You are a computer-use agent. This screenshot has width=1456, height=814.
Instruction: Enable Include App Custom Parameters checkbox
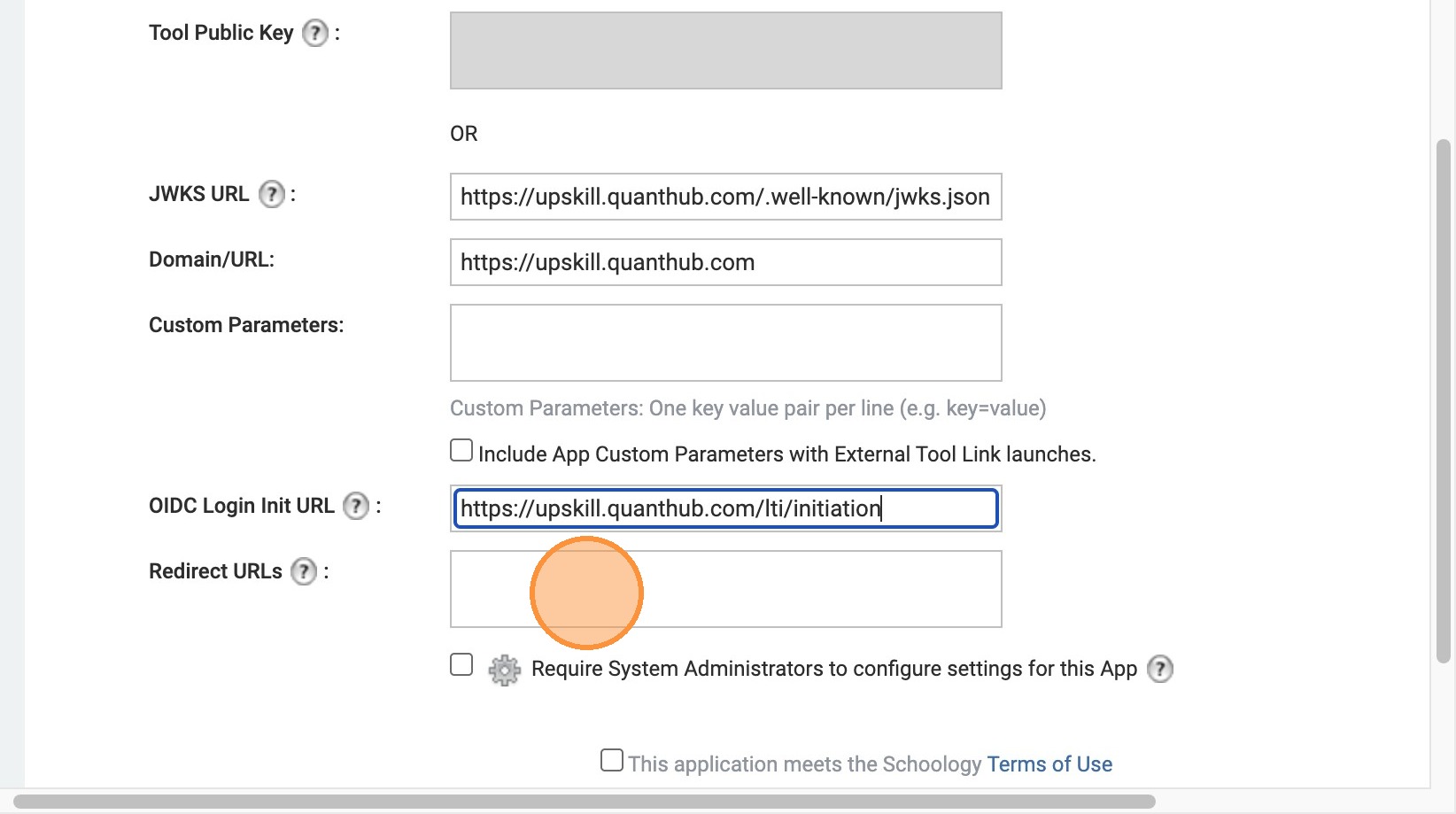[x=461, y=451]
